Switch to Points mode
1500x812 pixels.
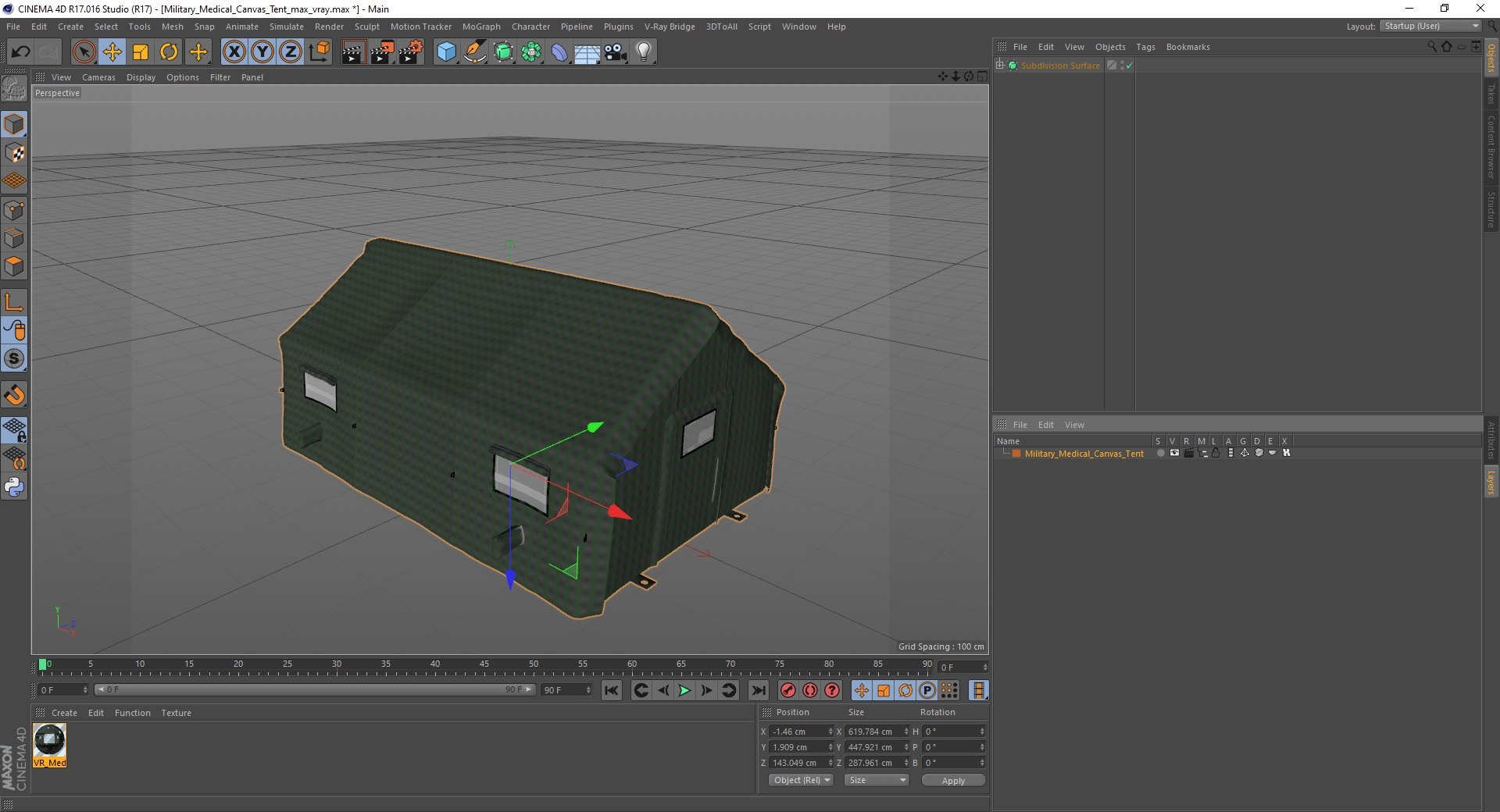click(14, 210)
